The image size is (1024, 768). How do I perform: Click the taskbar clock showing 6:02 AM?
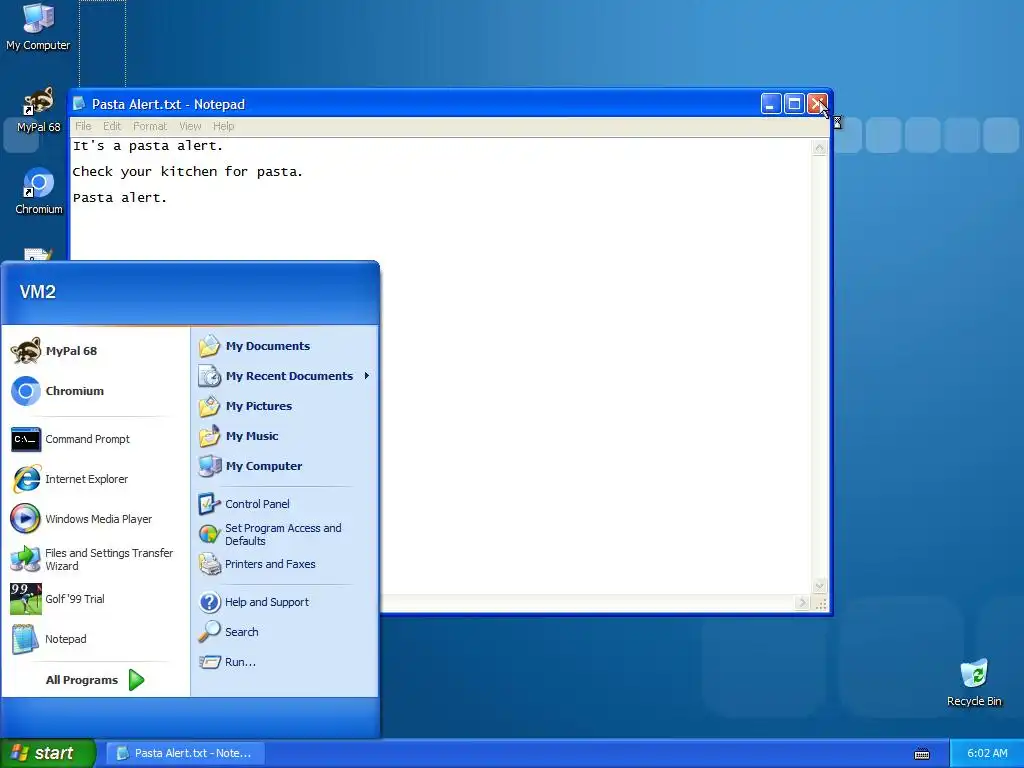pyautogui.click(x=987, y=754)
